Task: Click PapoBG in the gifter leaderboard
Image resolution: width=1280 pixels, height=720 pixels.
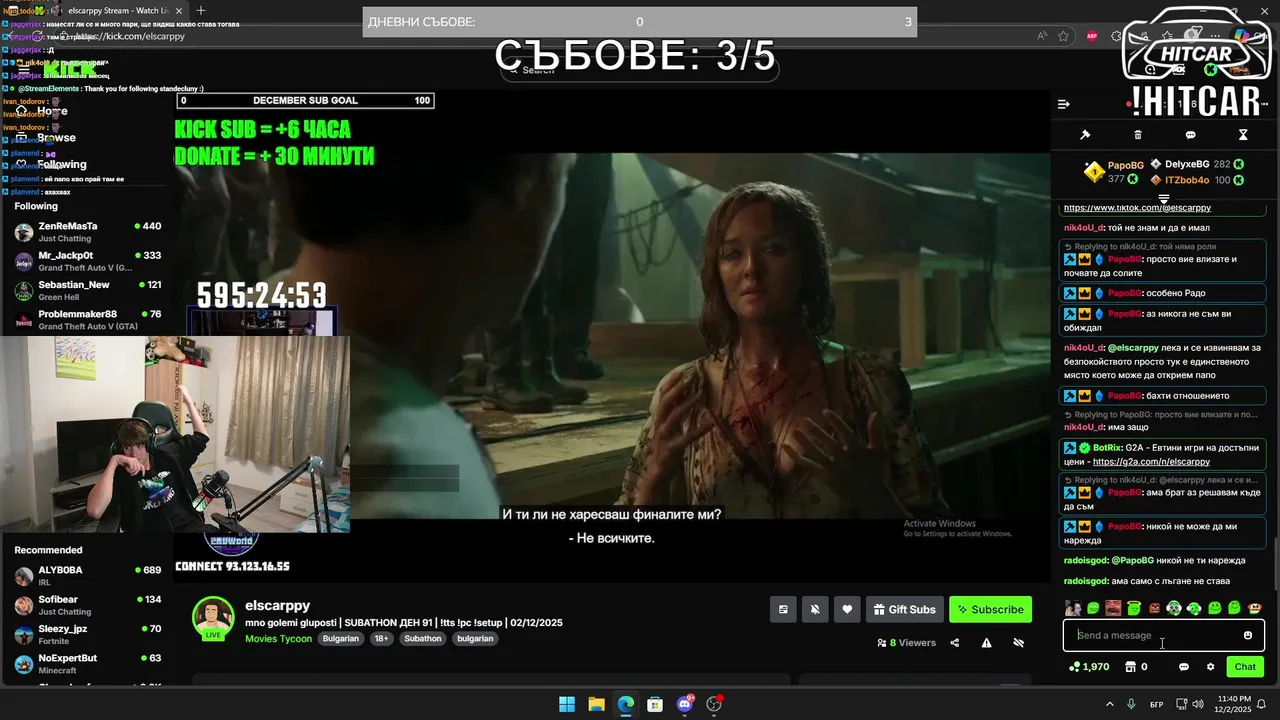Action: pos(1125,165)
